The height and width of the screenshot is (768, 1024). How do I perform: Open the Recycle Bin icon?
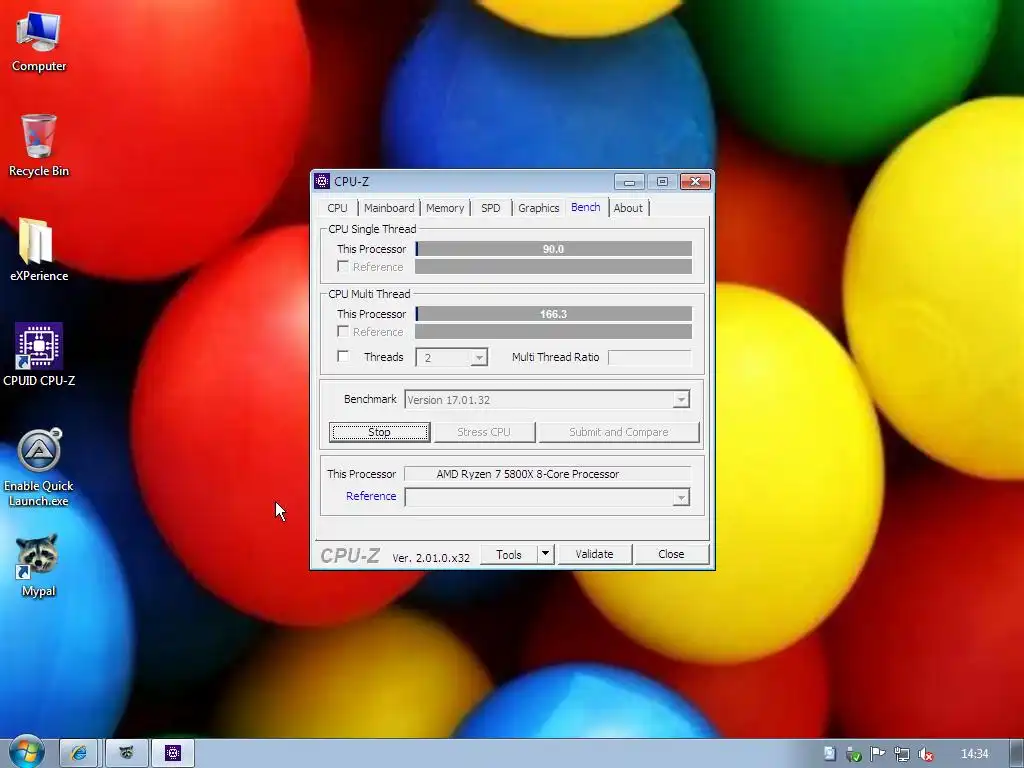click(39, 145)
